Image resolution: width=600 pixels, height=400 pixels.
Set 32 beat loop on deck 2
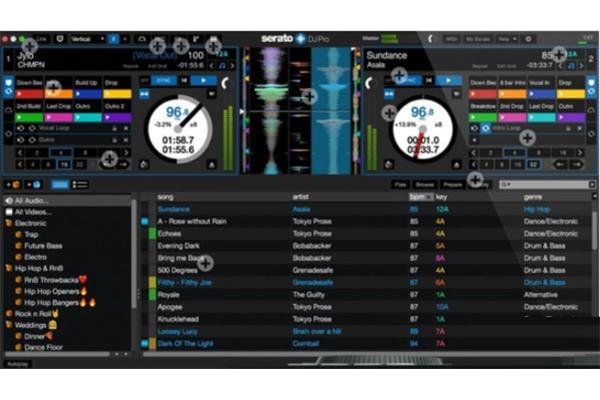point(533,165)
